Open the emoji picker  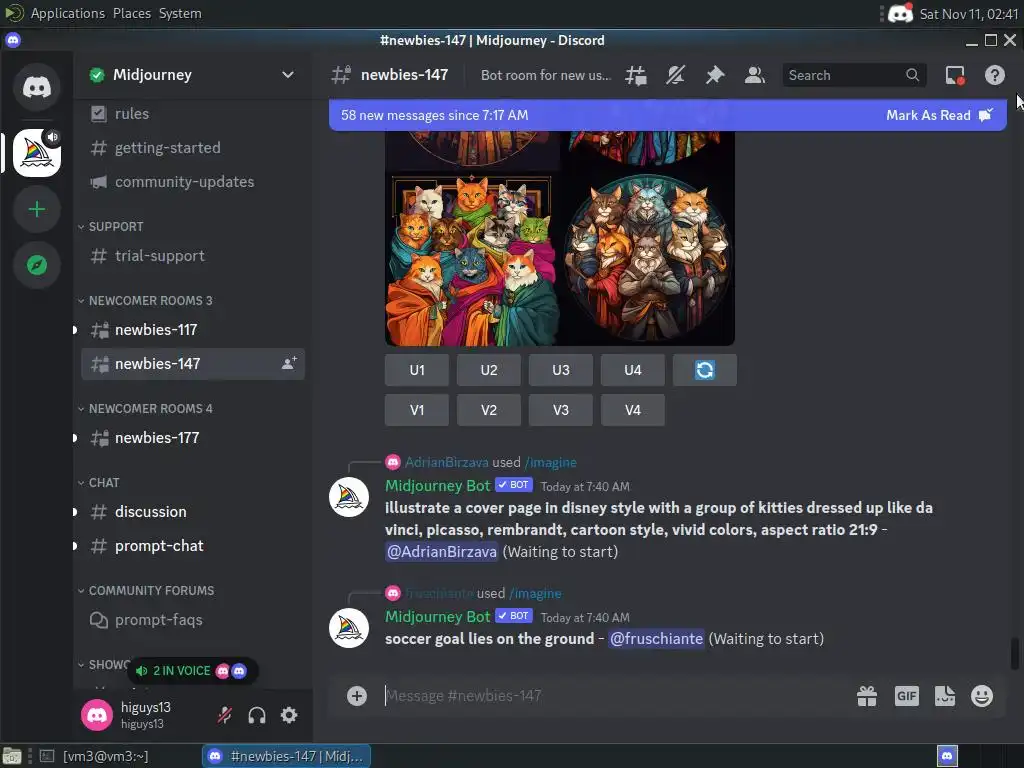tap(982, 696)
